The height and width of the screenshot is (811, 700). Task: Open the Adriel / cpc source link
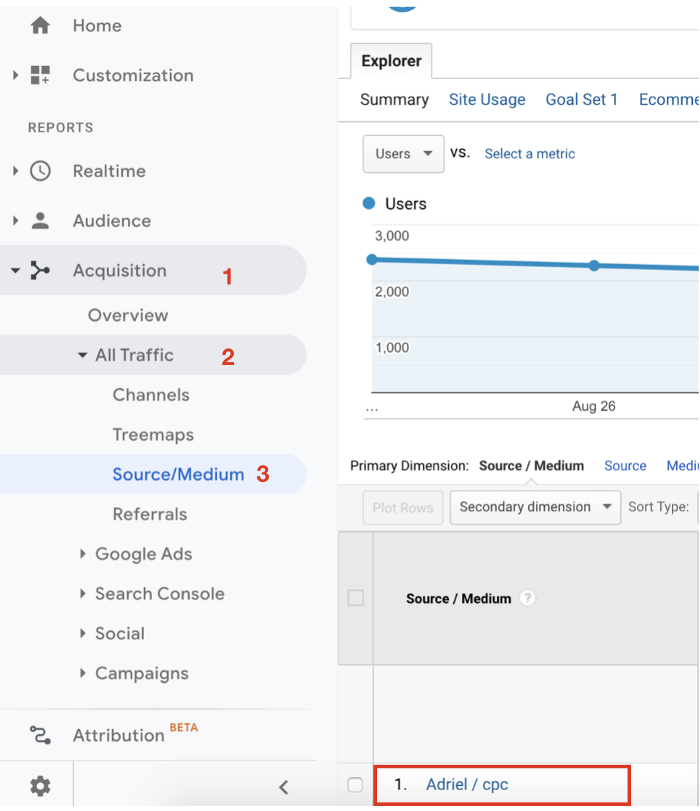[x=466, y=785]
